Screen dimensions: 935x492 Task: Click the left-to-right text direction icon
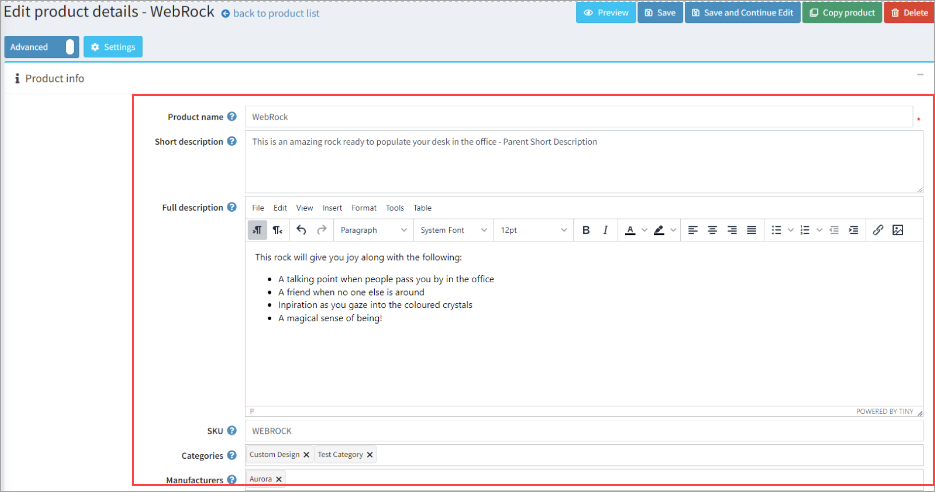(x=257, y=230)
